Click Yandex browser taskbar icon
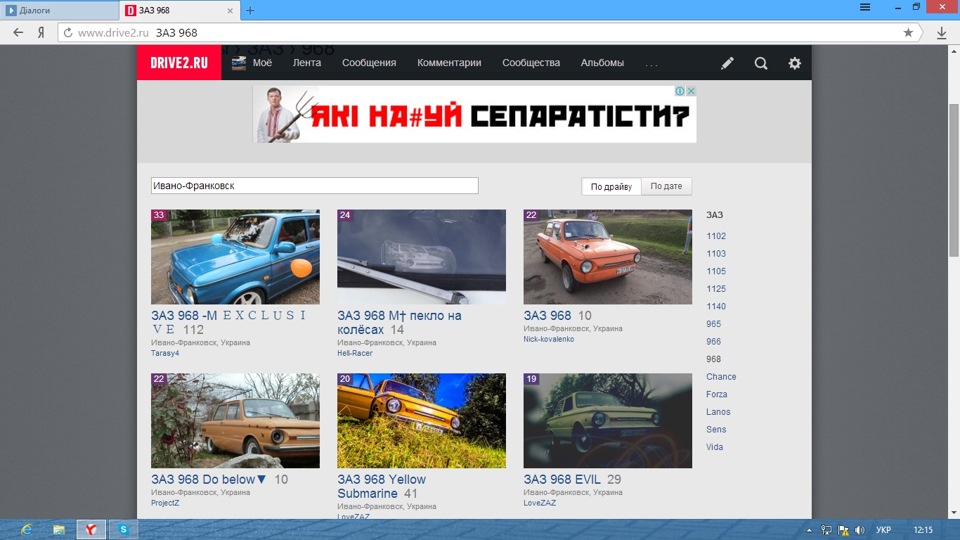Screen dimensions: 960x540 pos(91,530)
